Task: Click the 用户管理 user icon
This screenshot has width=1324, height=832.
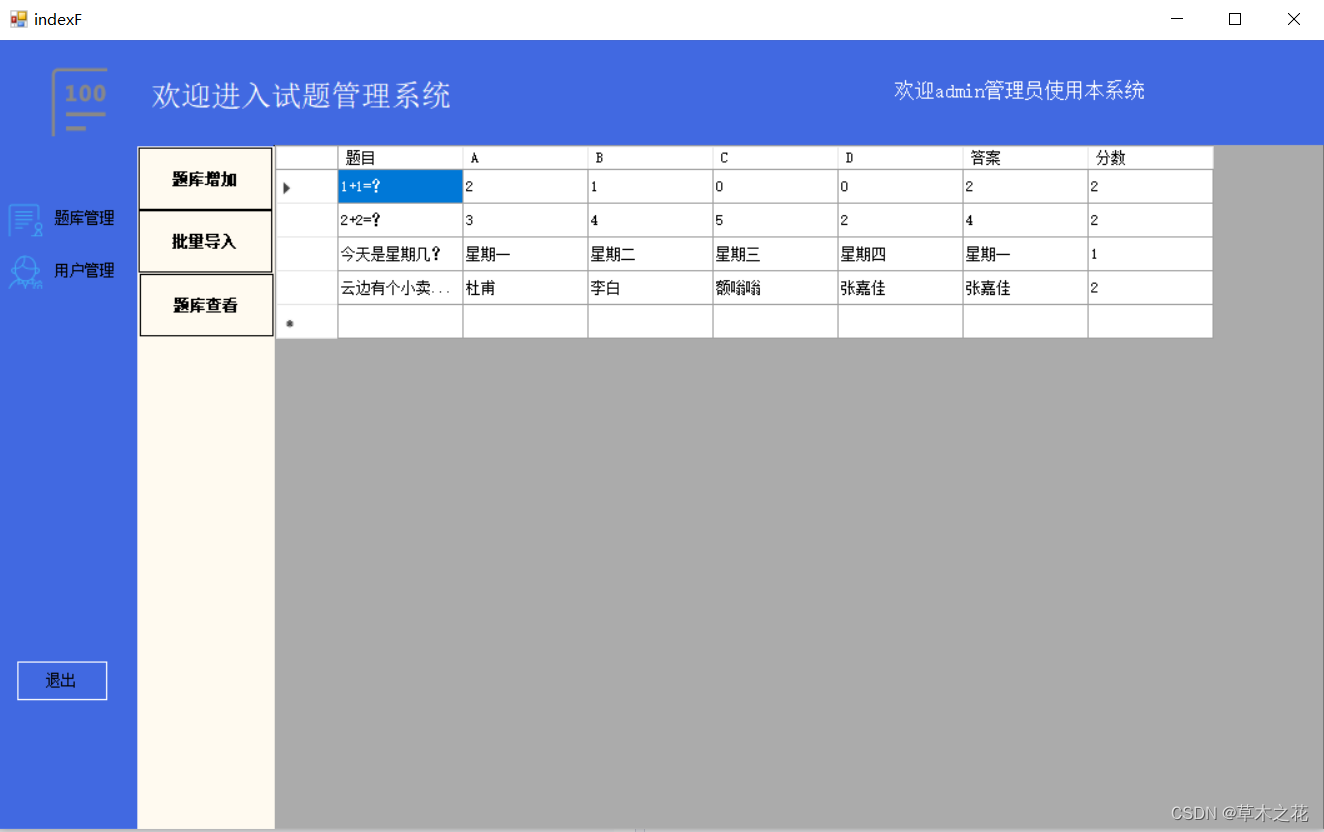Action: coord(25,272)
